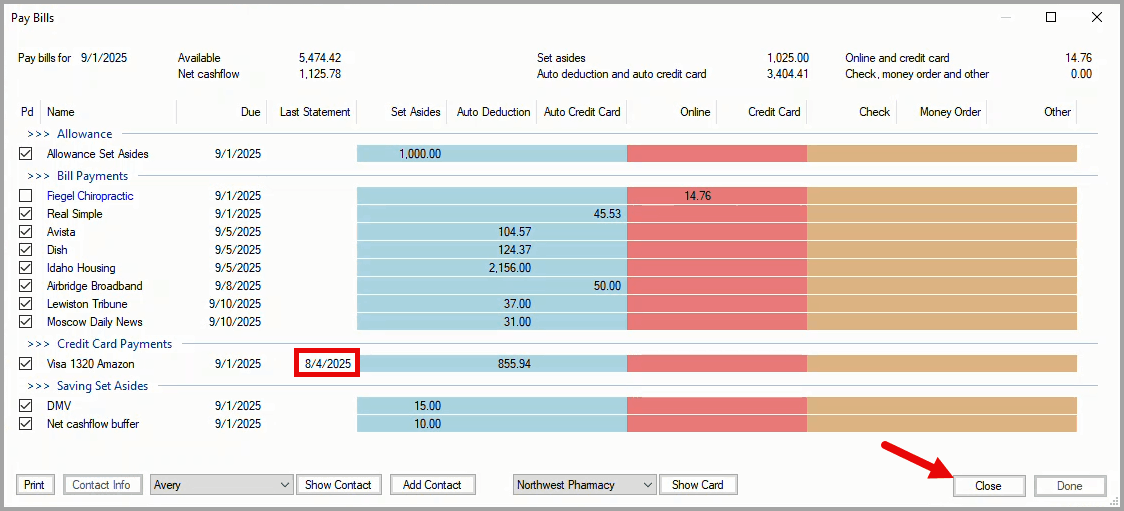Select the Credit Card Payments group header

(115, 344)
